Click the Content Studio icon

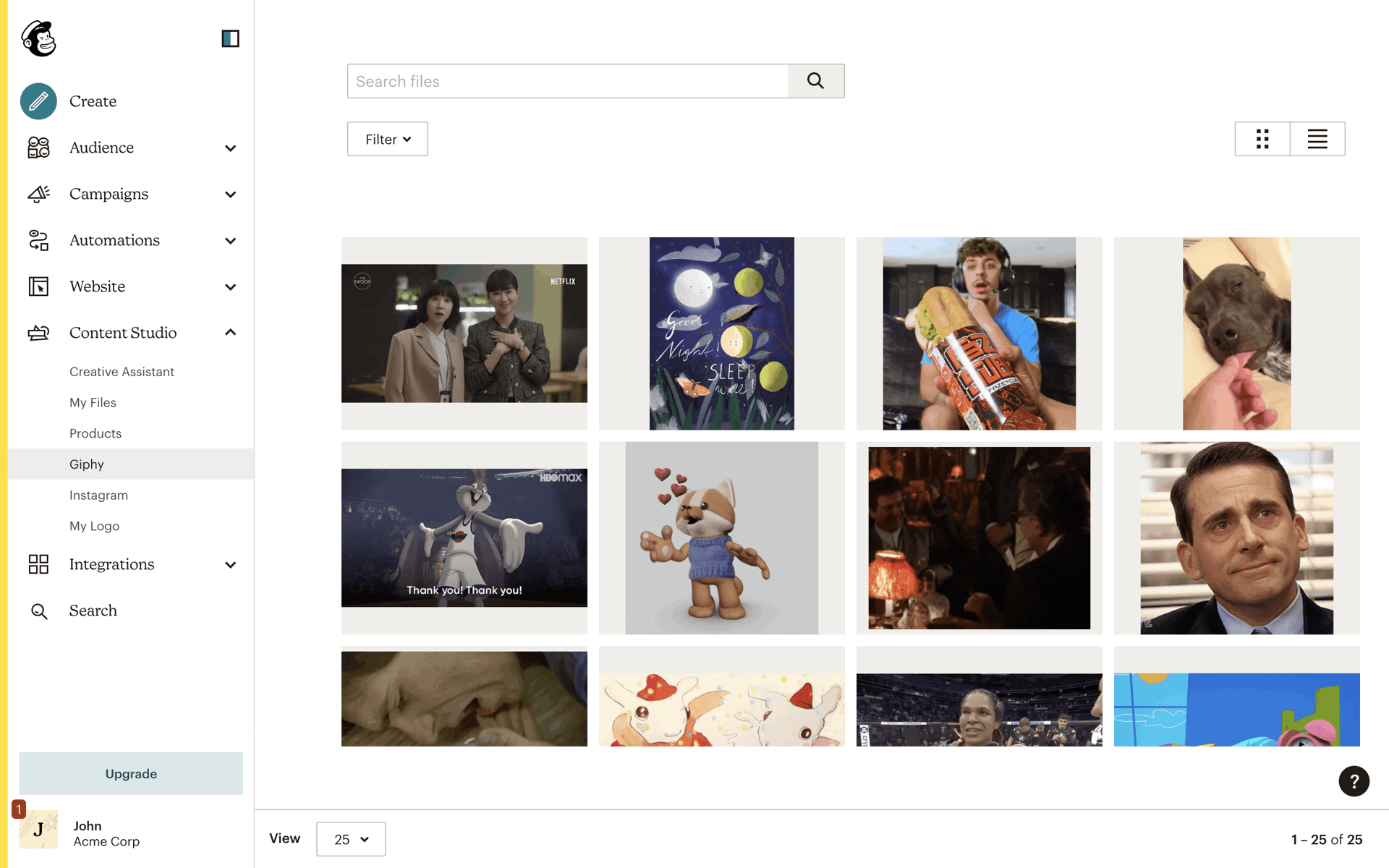coord(38,333)
